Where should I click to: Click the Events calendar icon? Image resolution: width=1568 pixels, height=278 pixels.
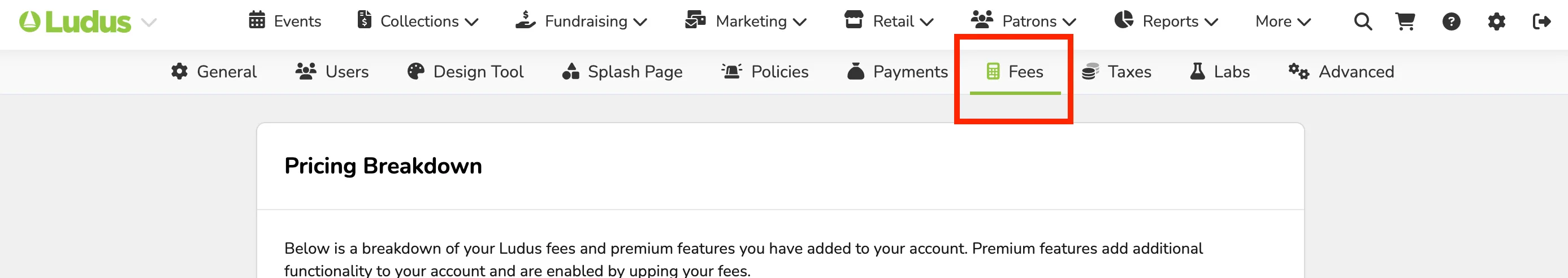257,20
